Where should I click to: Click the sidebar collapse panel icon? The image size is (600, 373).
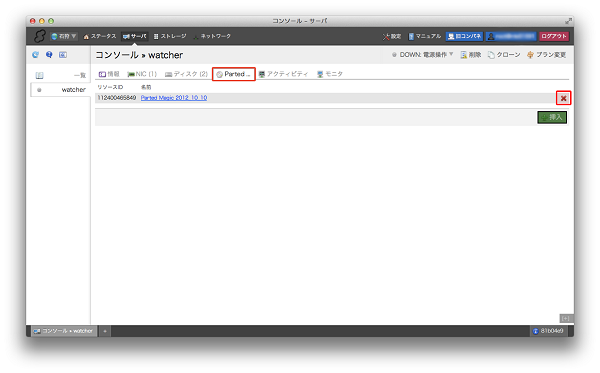[x=63, y=55]
